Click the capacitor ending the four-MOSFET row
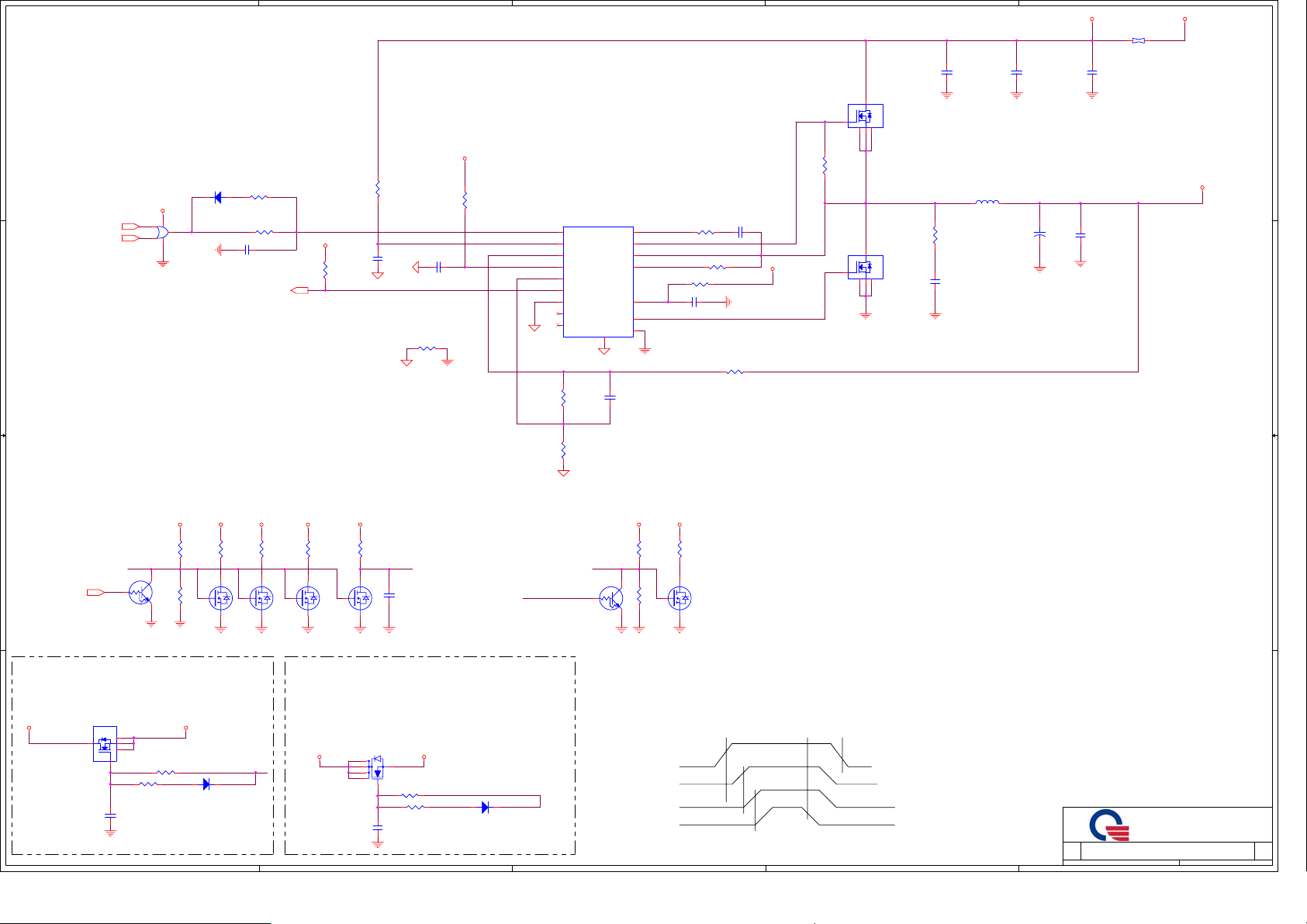The height and width of the screenshot is (924, 1307). tap(389, 595)
